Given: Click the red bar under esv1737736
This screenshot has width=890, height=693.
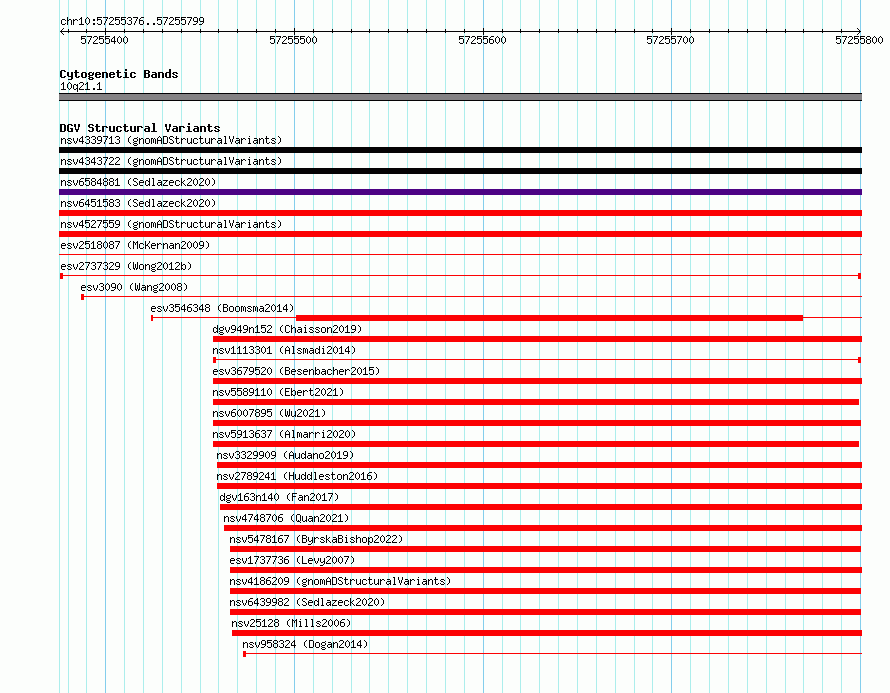Looking at the screenshot, I should [546, 570].
